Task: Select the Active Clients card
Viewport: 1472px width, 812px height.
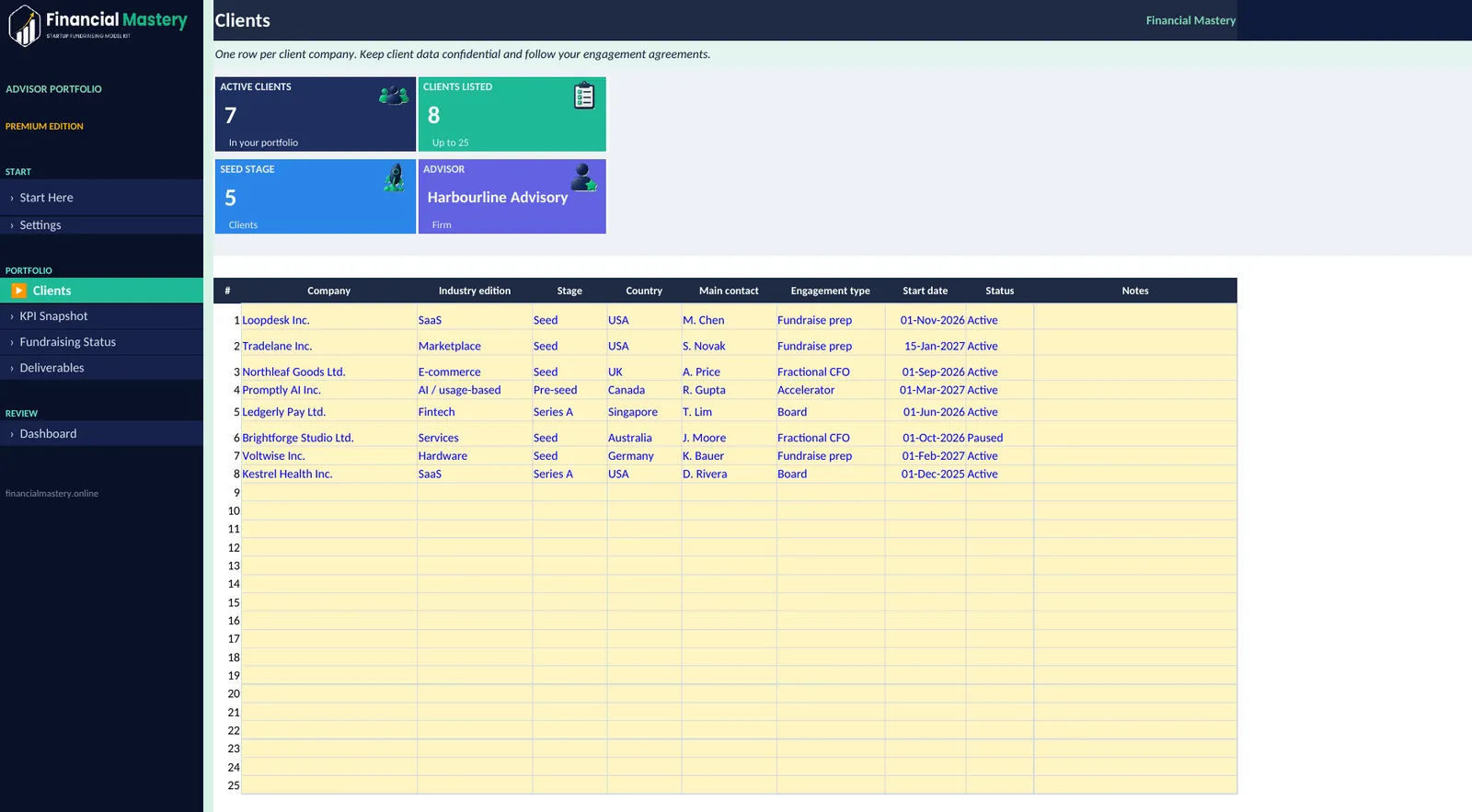Action: (x=316, y=114)
